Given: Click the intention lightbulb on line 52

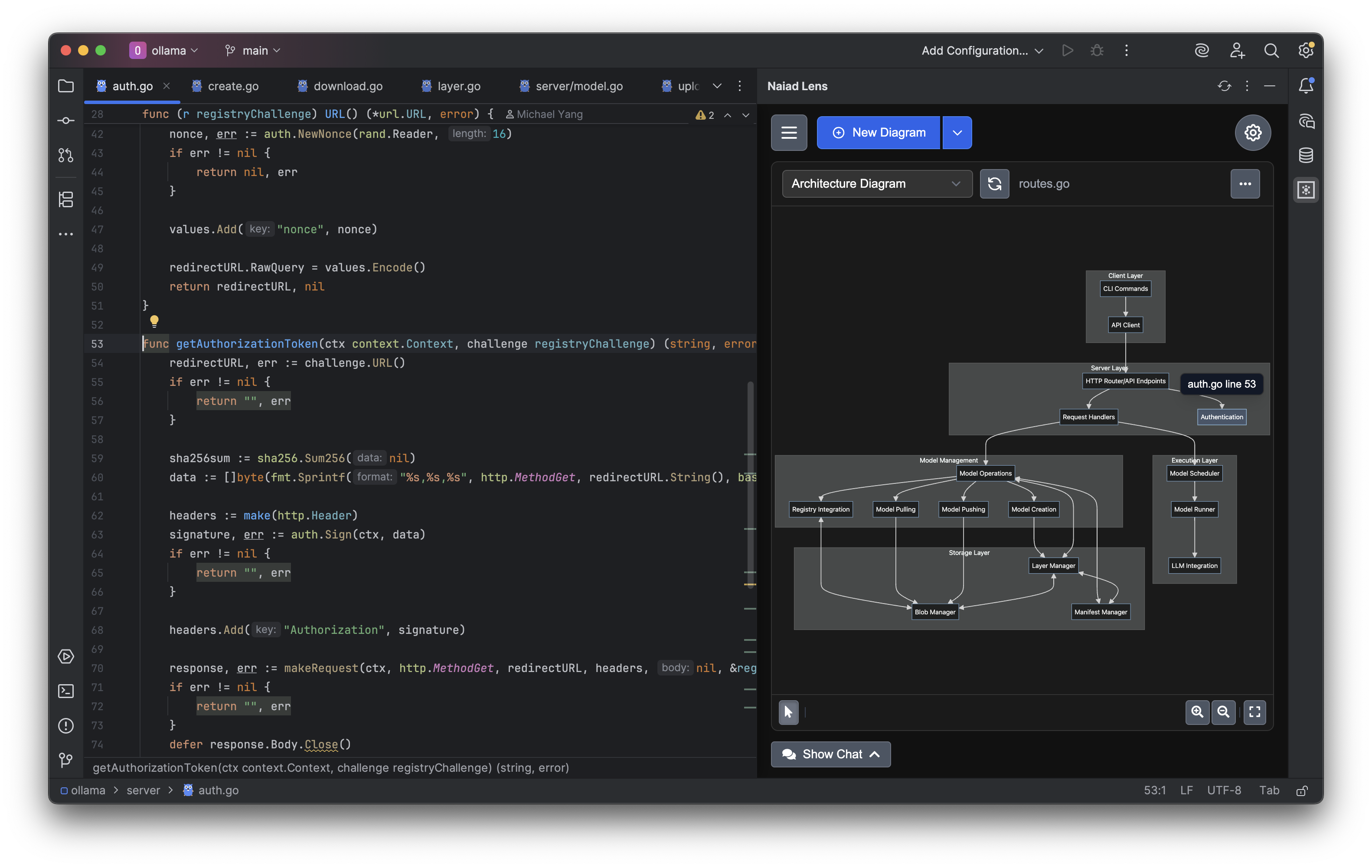Looking at the screenshot, I should [154, 321].
